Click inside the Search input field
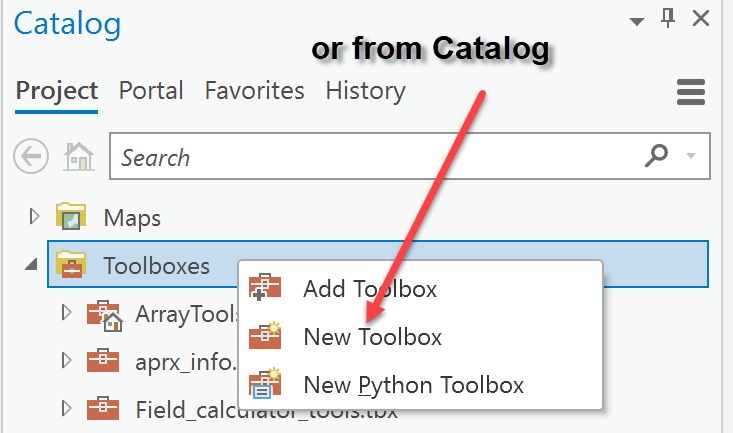The height and width of the screenshot is (433, 733). coord(374,157)
